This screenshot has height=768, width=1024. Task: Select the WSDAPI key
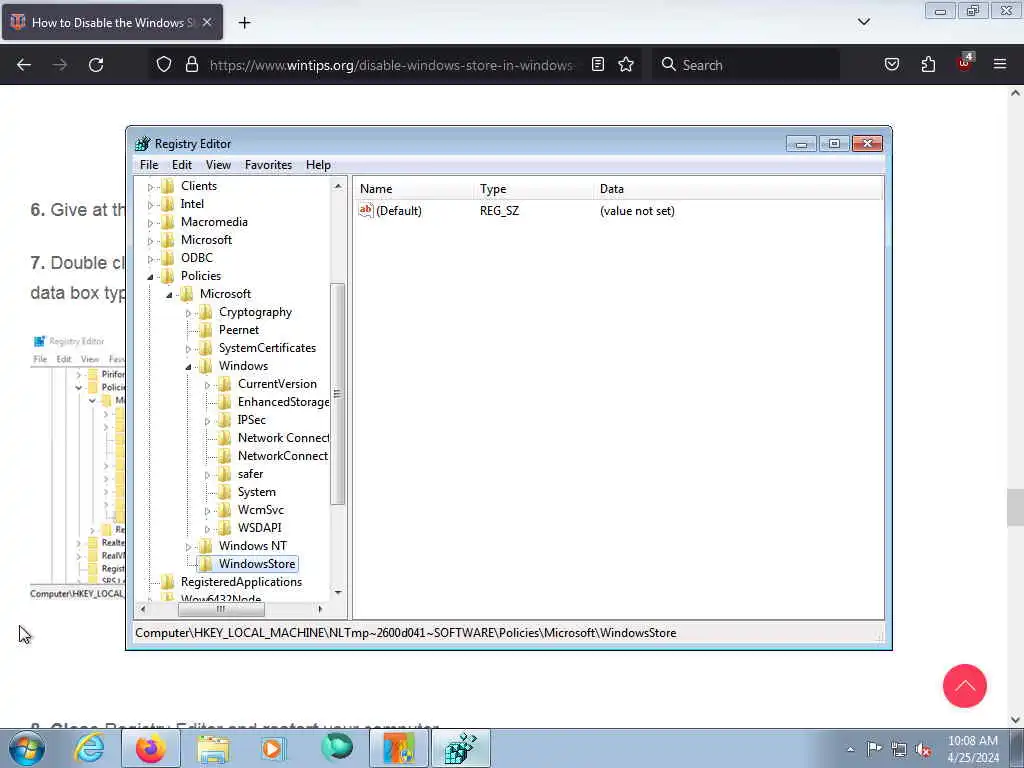click(x=259, y=528)
